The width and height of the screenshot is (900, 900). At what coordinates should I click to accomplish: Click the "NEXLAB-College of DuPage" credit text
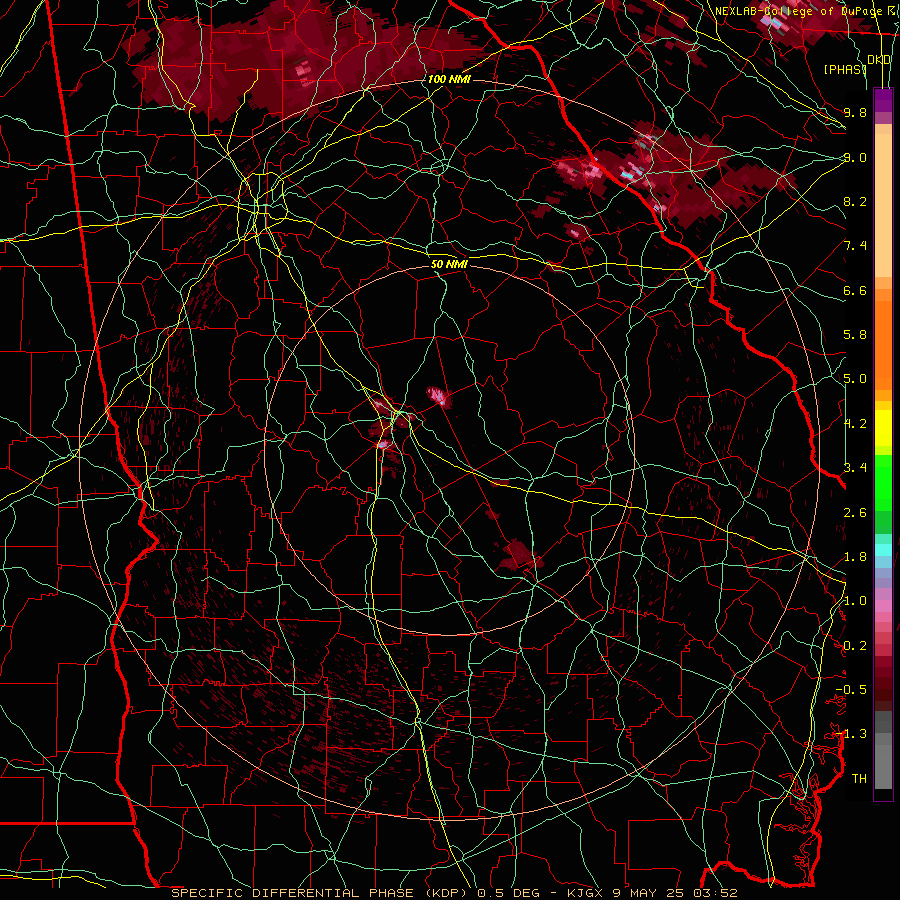(797, 11)
